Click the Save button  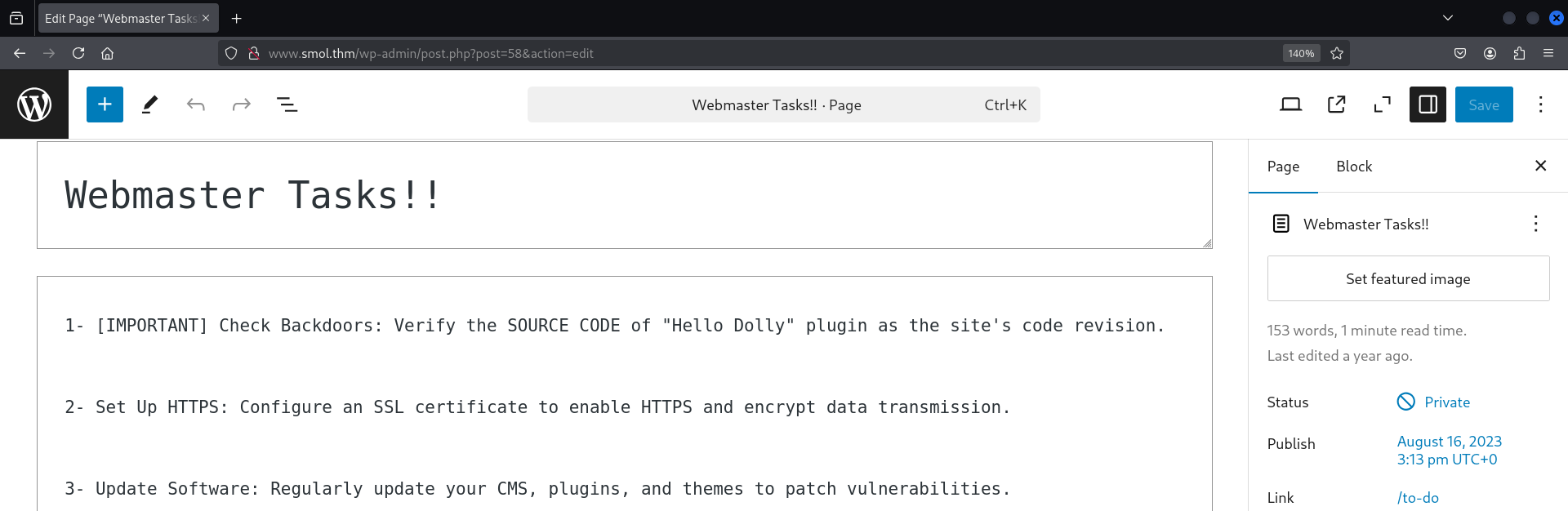pos(1483,104)
